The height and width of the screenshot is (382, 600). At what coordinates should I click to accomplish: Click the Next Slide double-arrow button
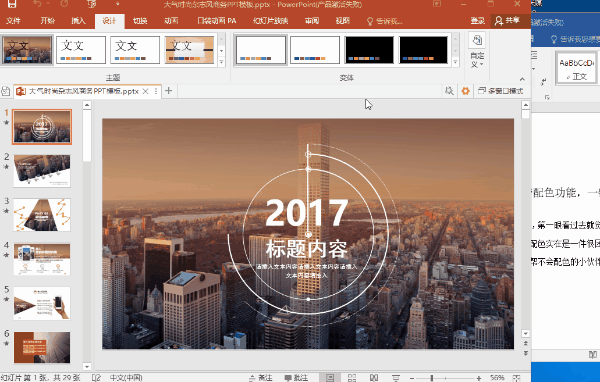coord(526,353)
